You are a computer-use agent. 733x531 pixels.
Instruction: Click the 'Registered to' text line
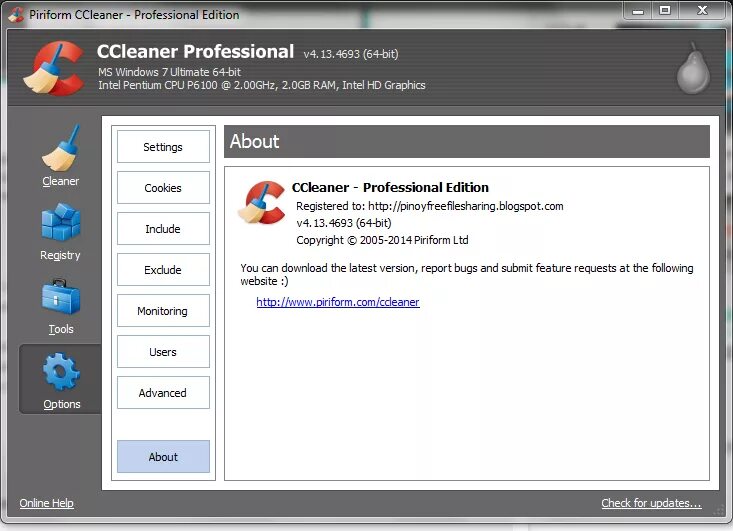coord(430,206)
